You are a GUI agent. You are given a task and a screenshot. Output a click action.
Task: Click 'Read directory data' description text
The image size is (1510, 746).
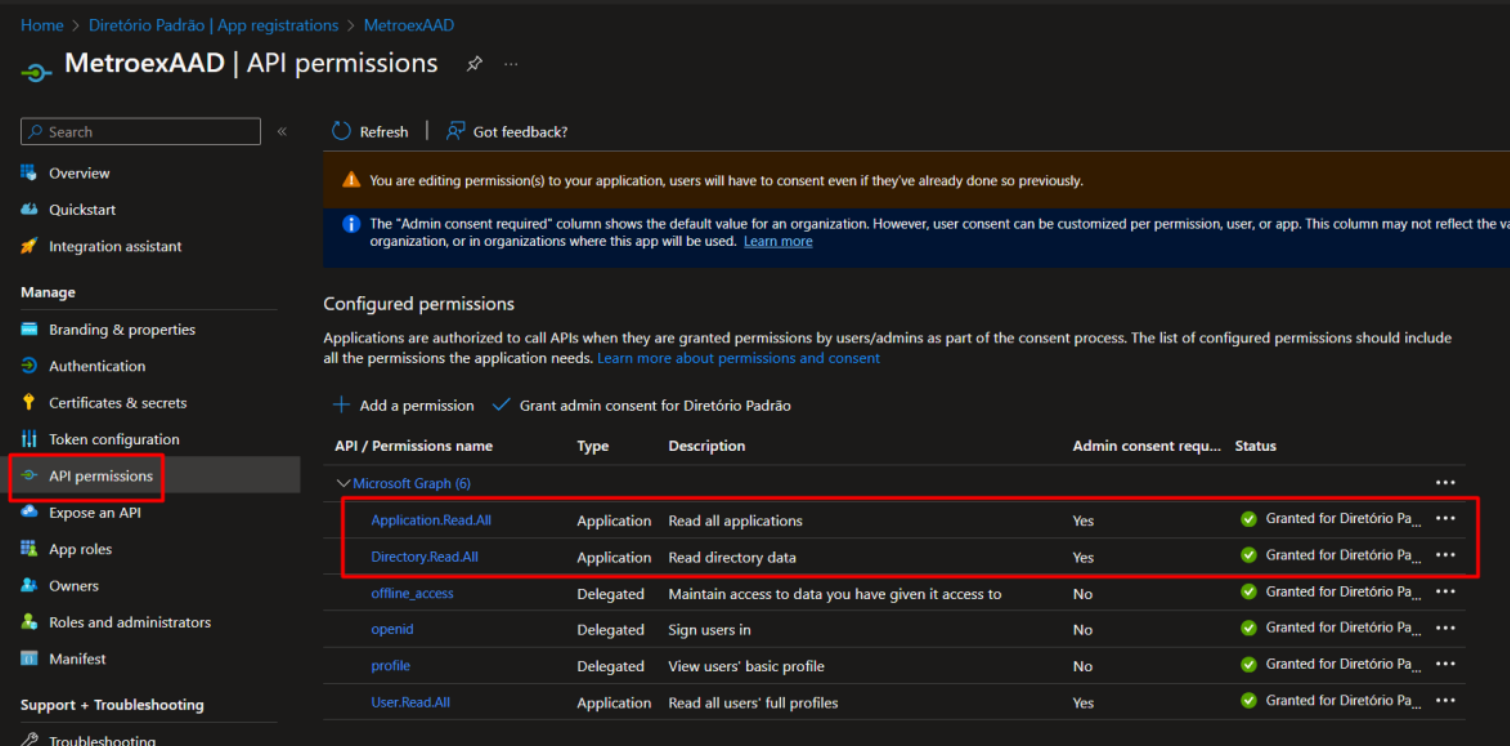click(732, 557)
